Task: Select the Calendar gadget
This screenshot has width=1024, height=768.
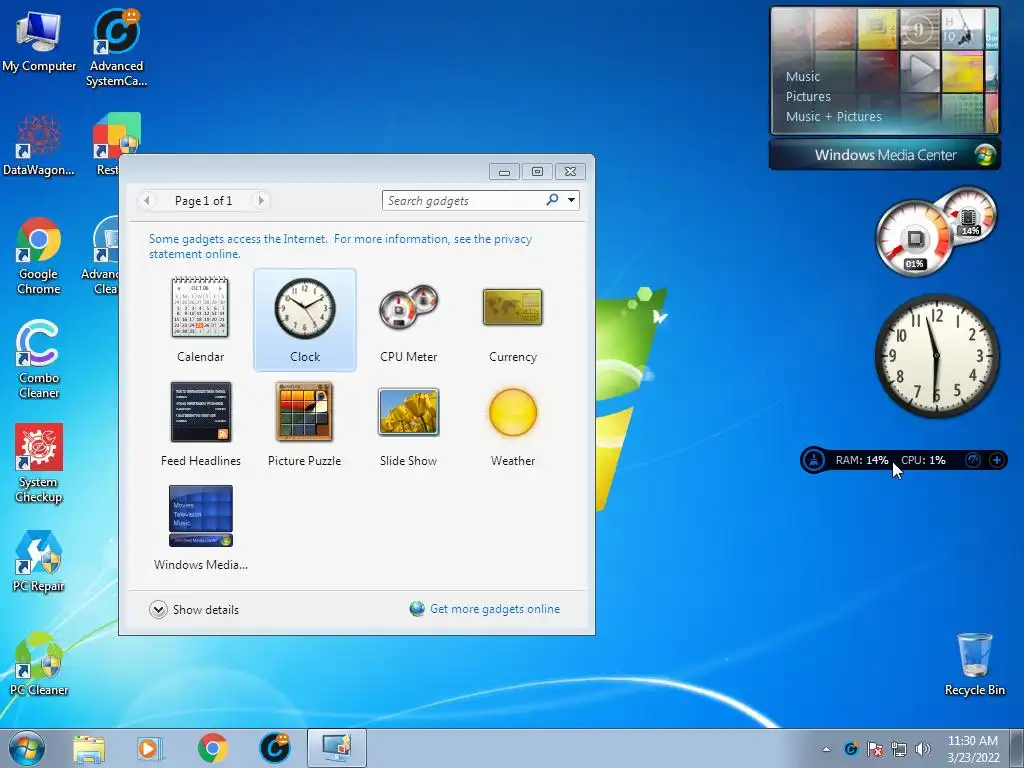Action: pos(200,319)
